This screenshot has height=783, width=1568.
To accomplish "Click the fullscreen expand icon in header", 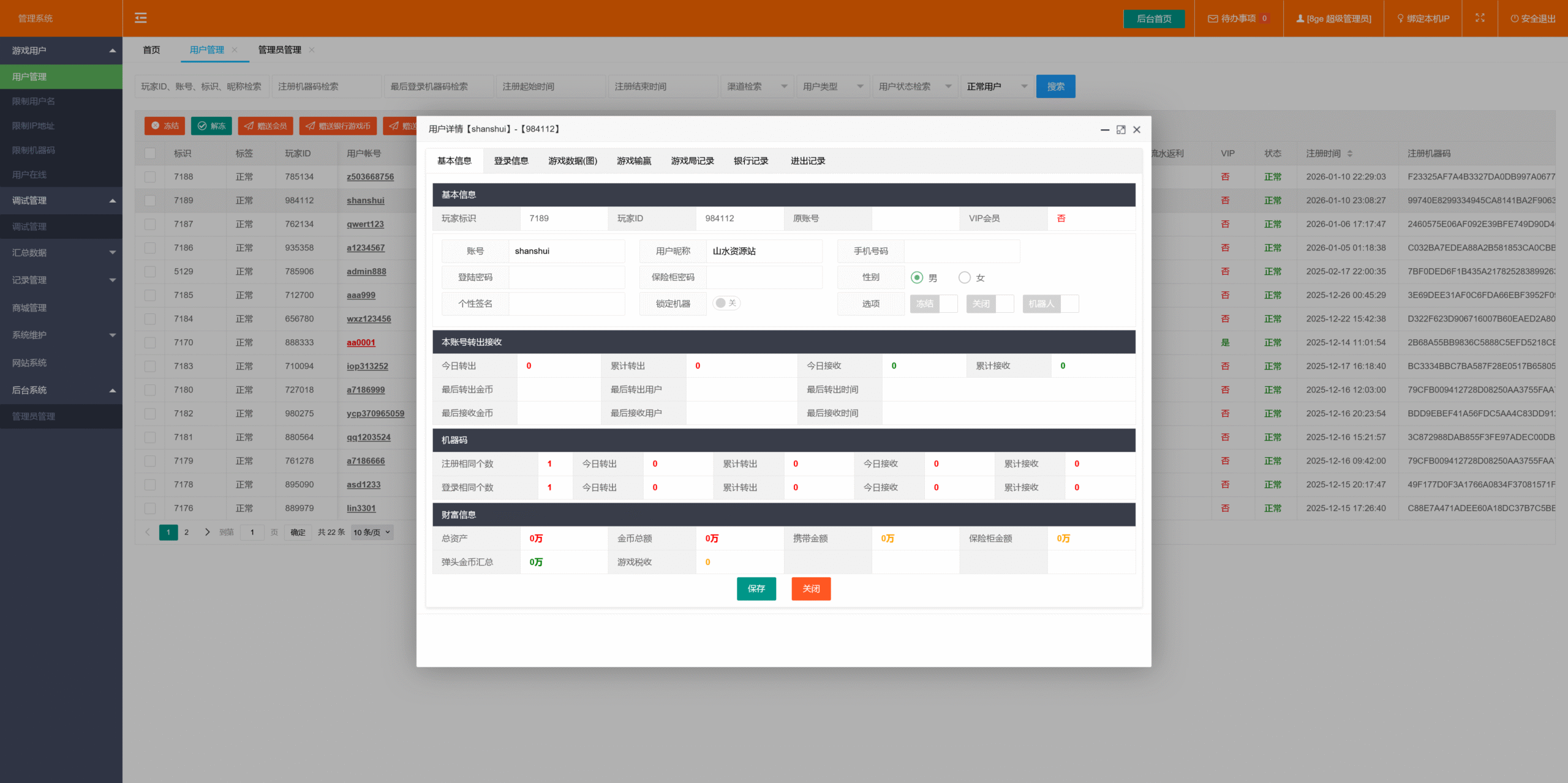I will coord(1480,18).
